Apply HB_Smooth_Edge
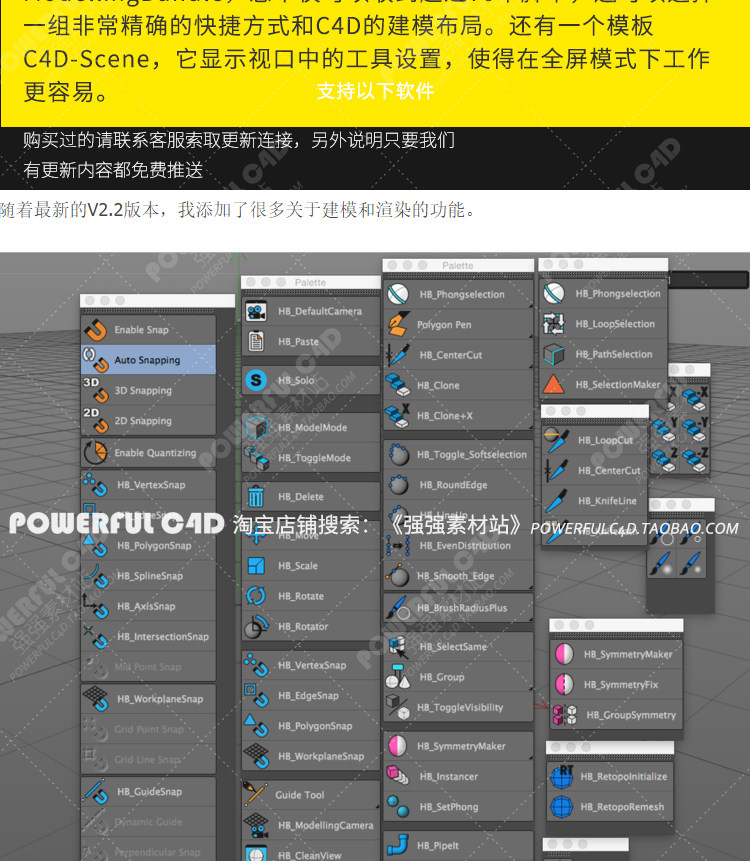 (x=458, y=576)
